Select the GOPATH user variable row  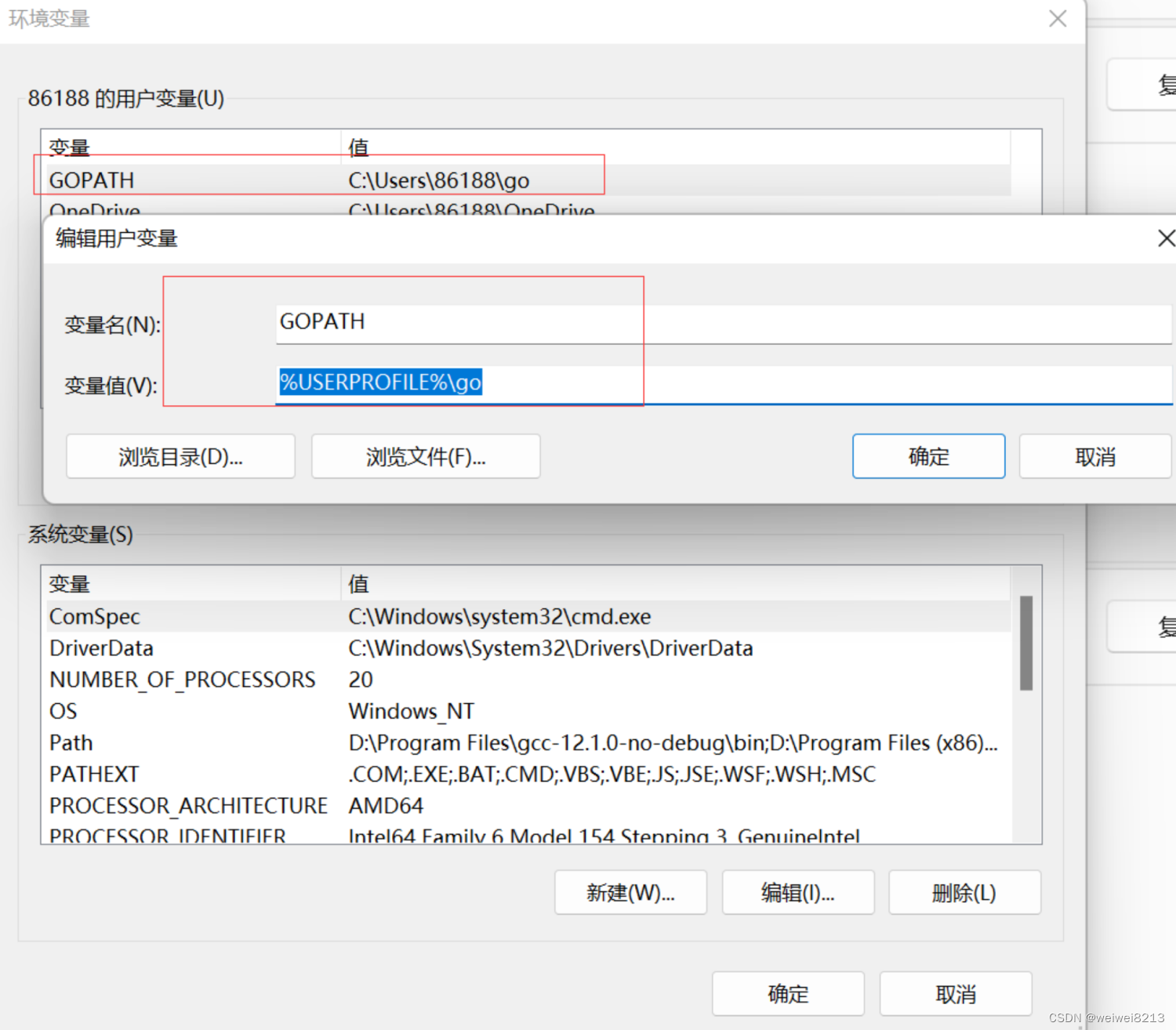tap(314, 180)
